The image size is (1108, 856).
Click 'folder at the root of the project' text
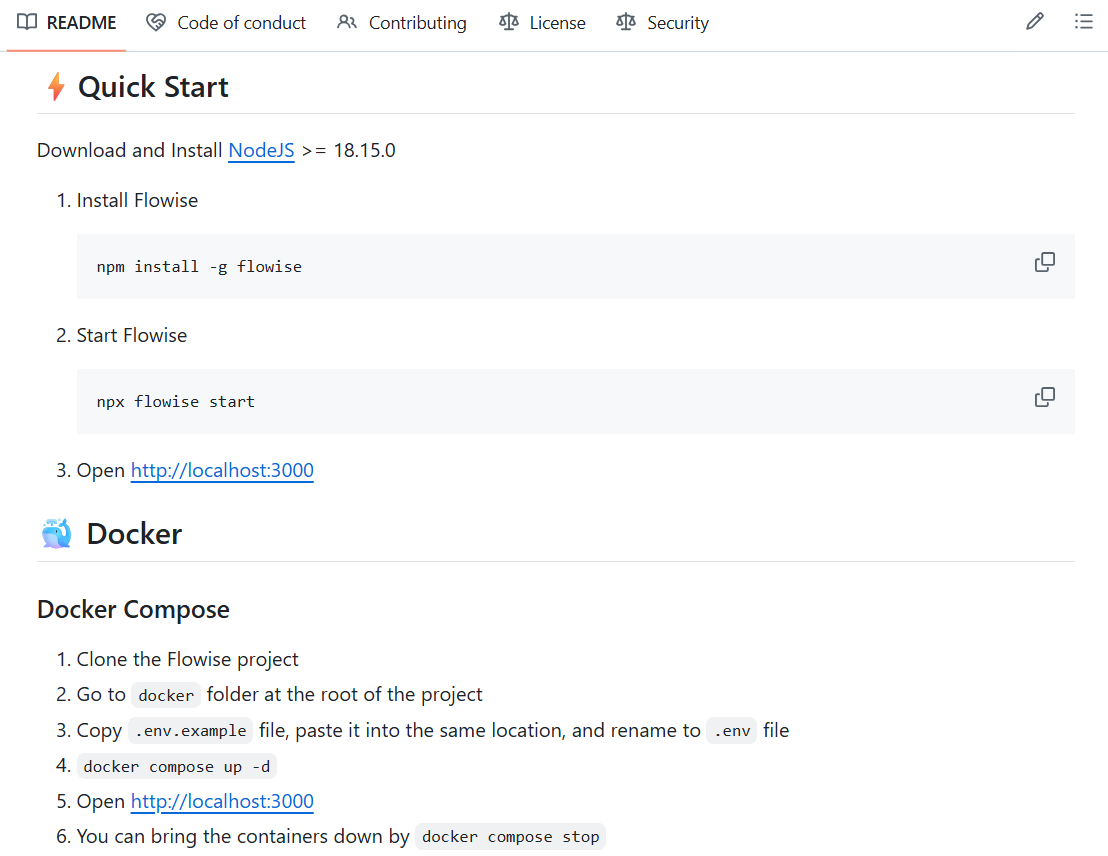344,694
